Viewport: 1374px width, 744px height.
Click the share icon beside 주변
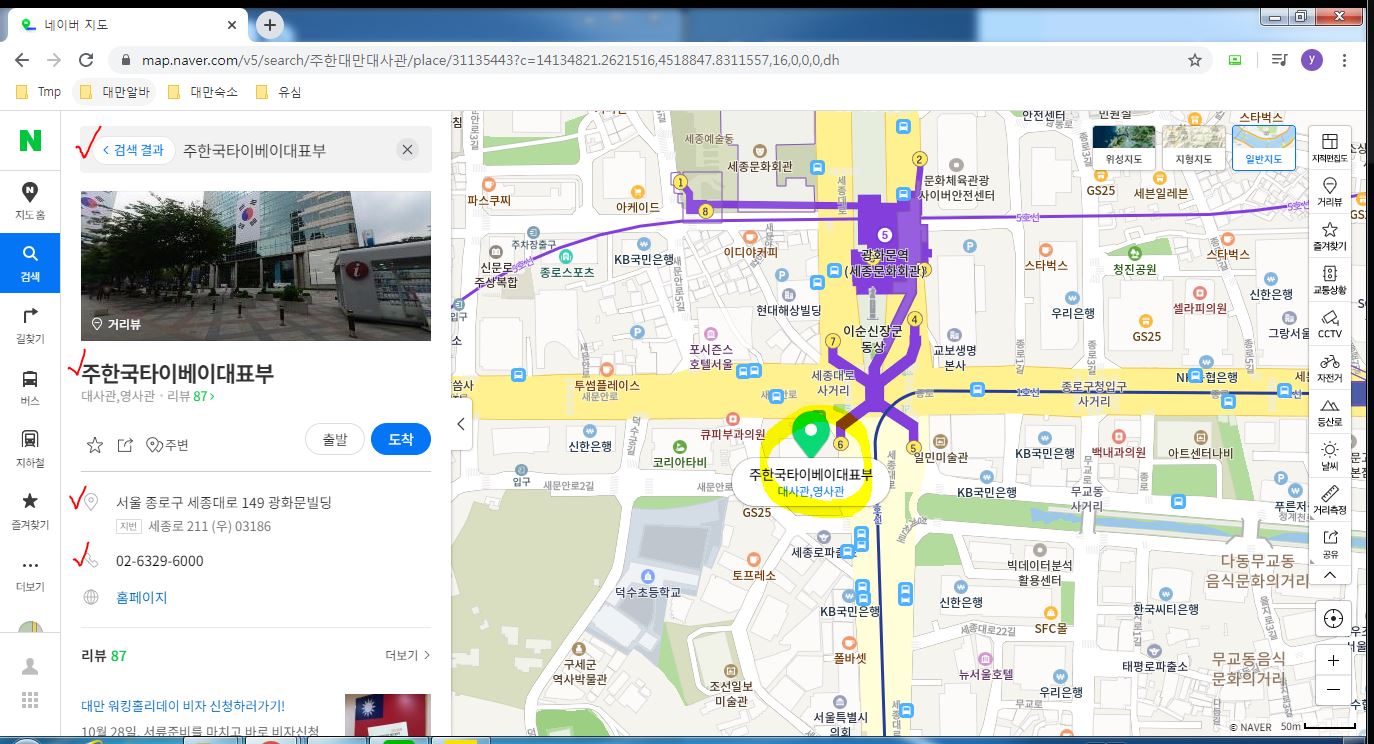tap(125, 445)
